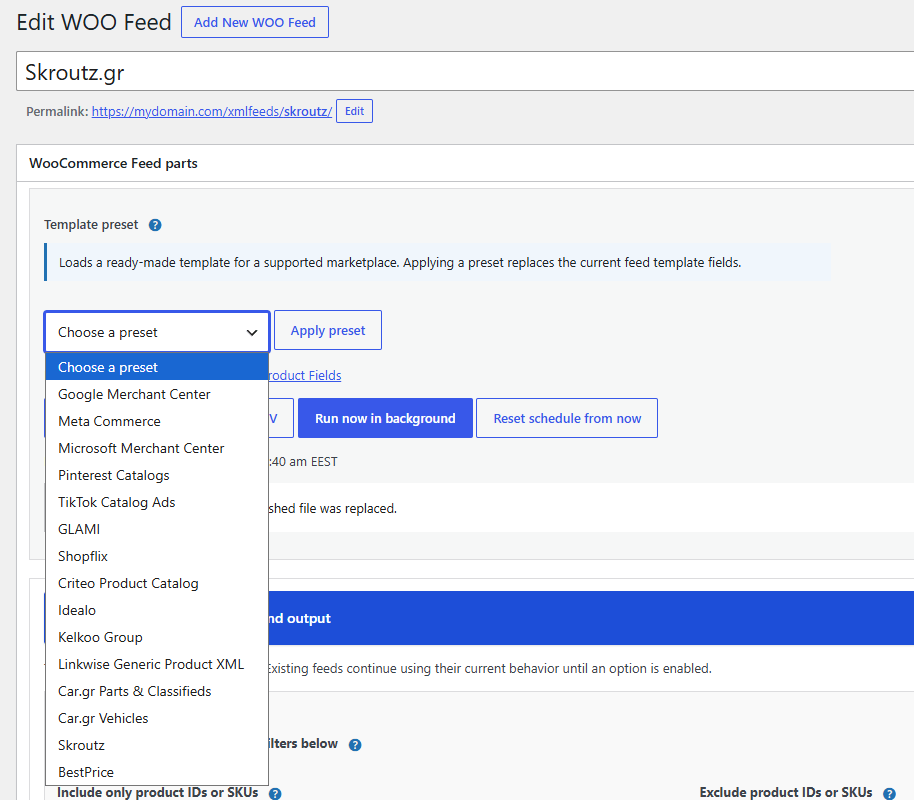Click Reset schedule from now button
Image resolution: width=914 pixels, height=800 pixels.
click(x=567, y=418)
